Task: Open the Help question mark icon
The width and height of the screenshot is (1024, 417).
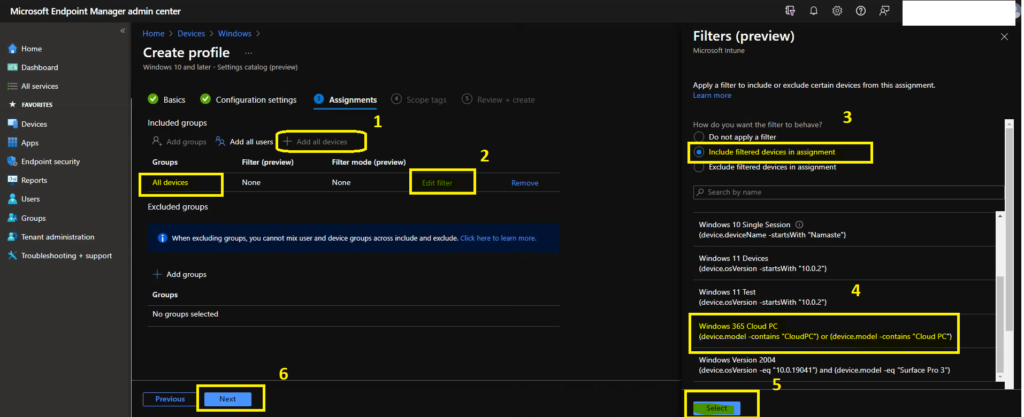Action: tap(861, 11)
